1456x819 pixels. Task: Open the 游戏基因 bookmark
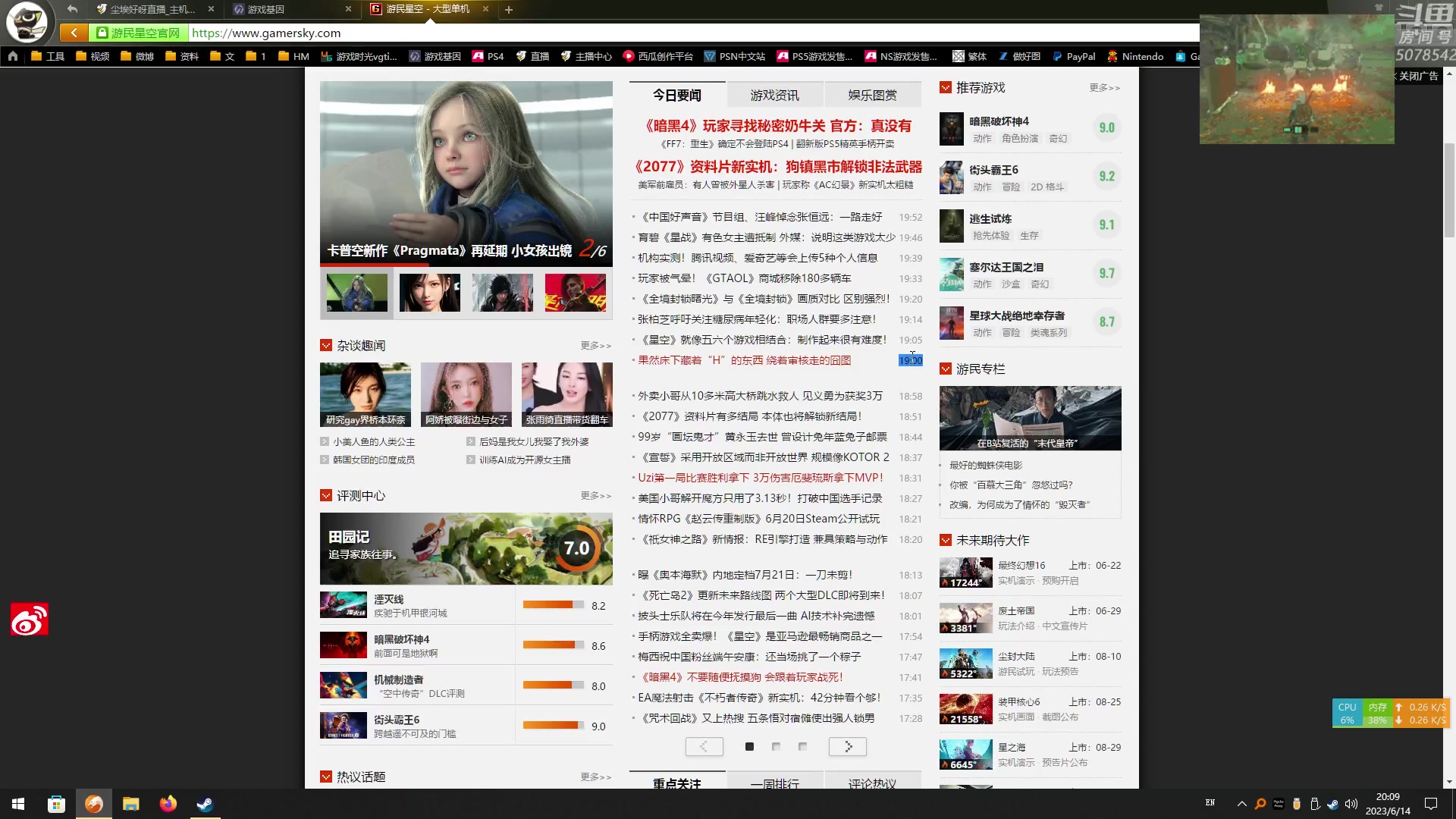(435, 56)
